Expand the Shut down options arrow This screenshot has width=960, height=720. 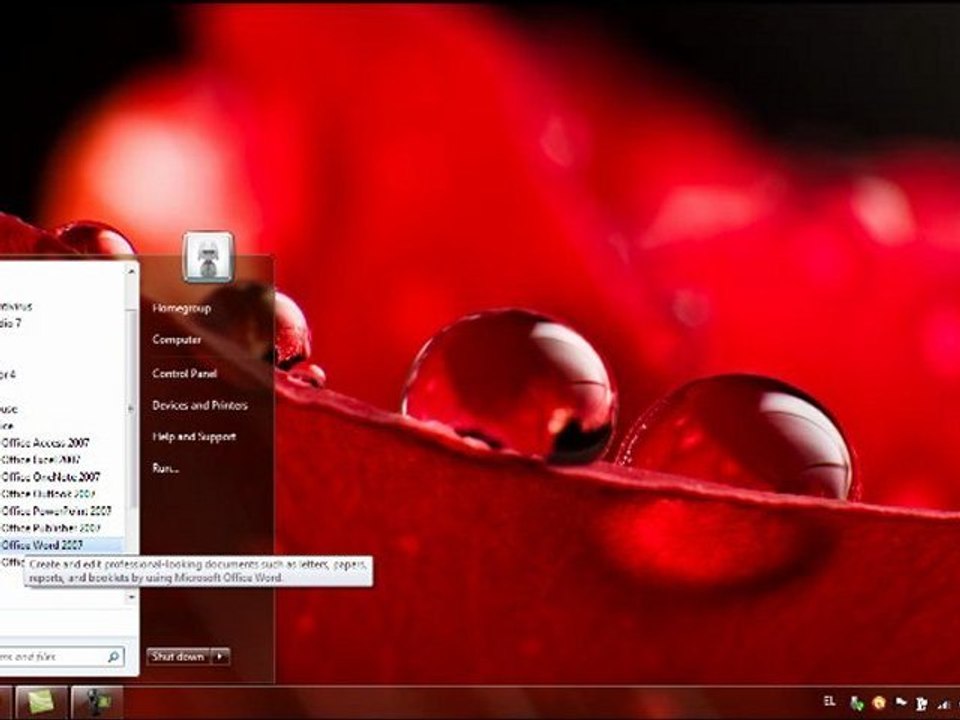(220, 656)
